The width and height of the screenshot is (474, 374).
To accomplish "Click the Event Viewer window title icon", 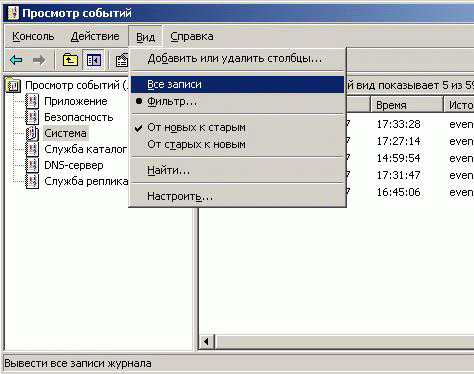I will click(13, 12).
